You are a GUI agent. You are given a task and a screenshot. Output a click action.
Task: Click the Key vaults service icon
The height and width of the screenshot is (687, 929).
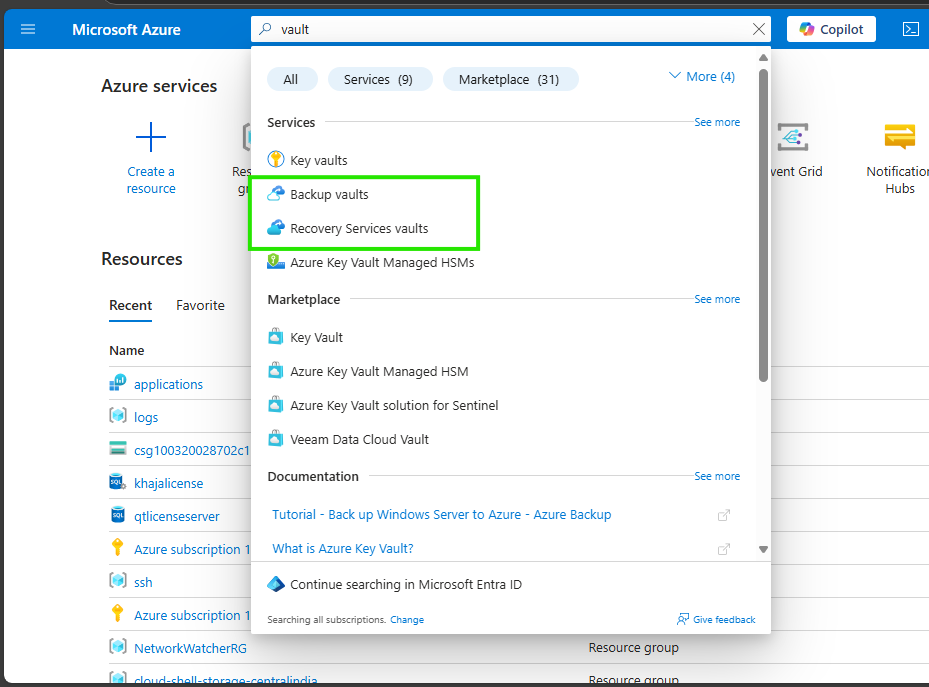coord(276,159)
